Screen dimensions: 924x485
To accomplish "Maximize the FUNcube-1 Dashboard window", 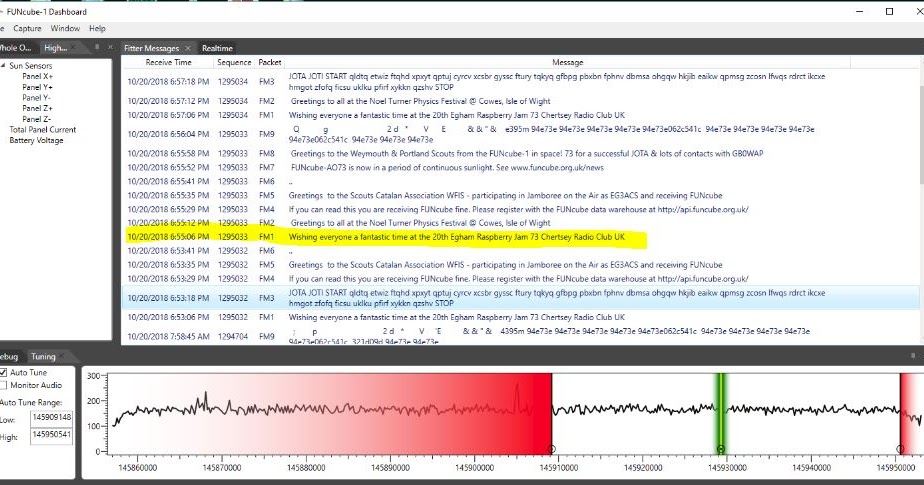I will point(890,11).
